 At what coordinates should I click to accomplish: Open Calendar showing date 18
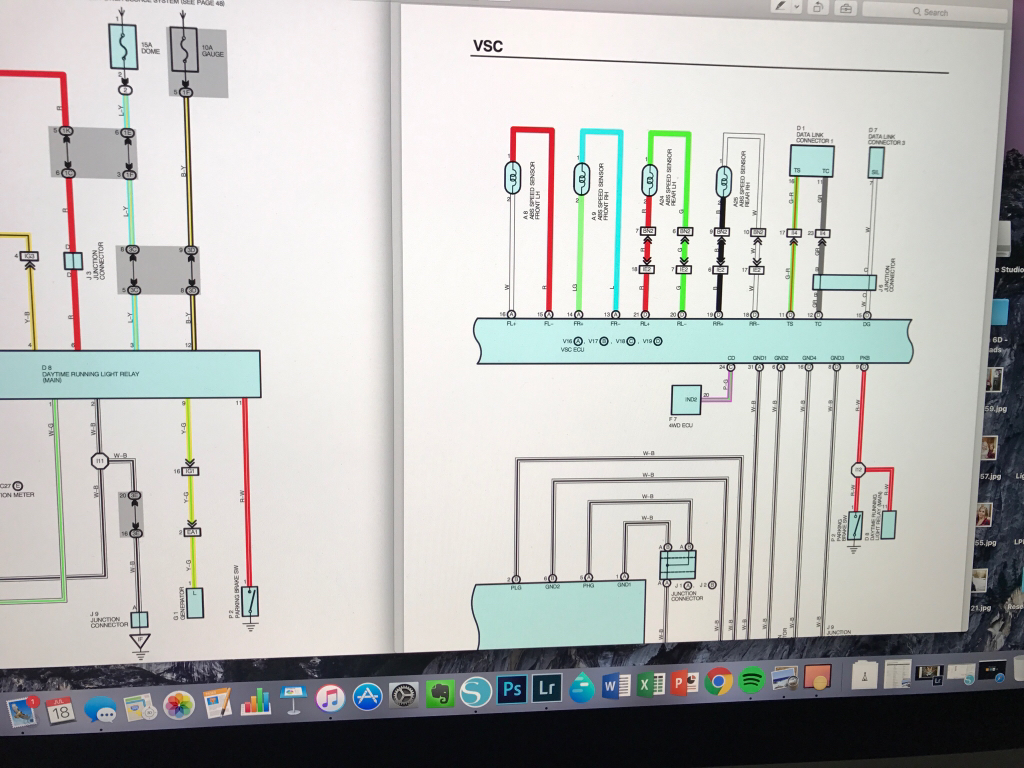point(61,709)
